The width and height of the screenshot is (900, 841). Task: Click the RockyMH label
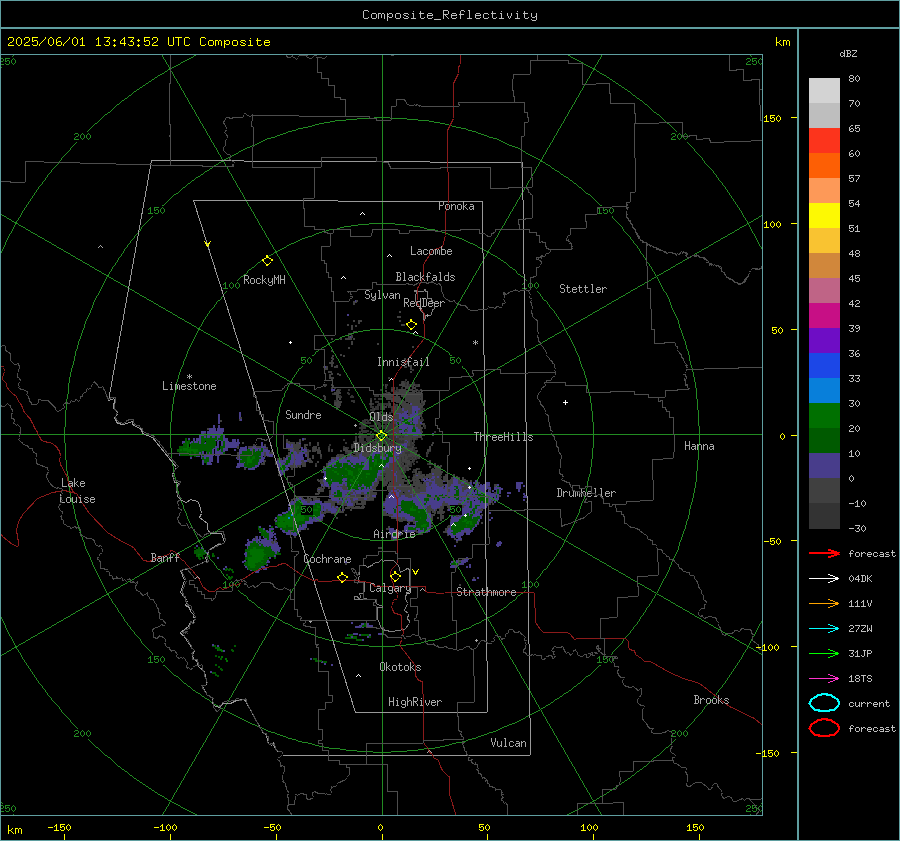click(264, 280)
